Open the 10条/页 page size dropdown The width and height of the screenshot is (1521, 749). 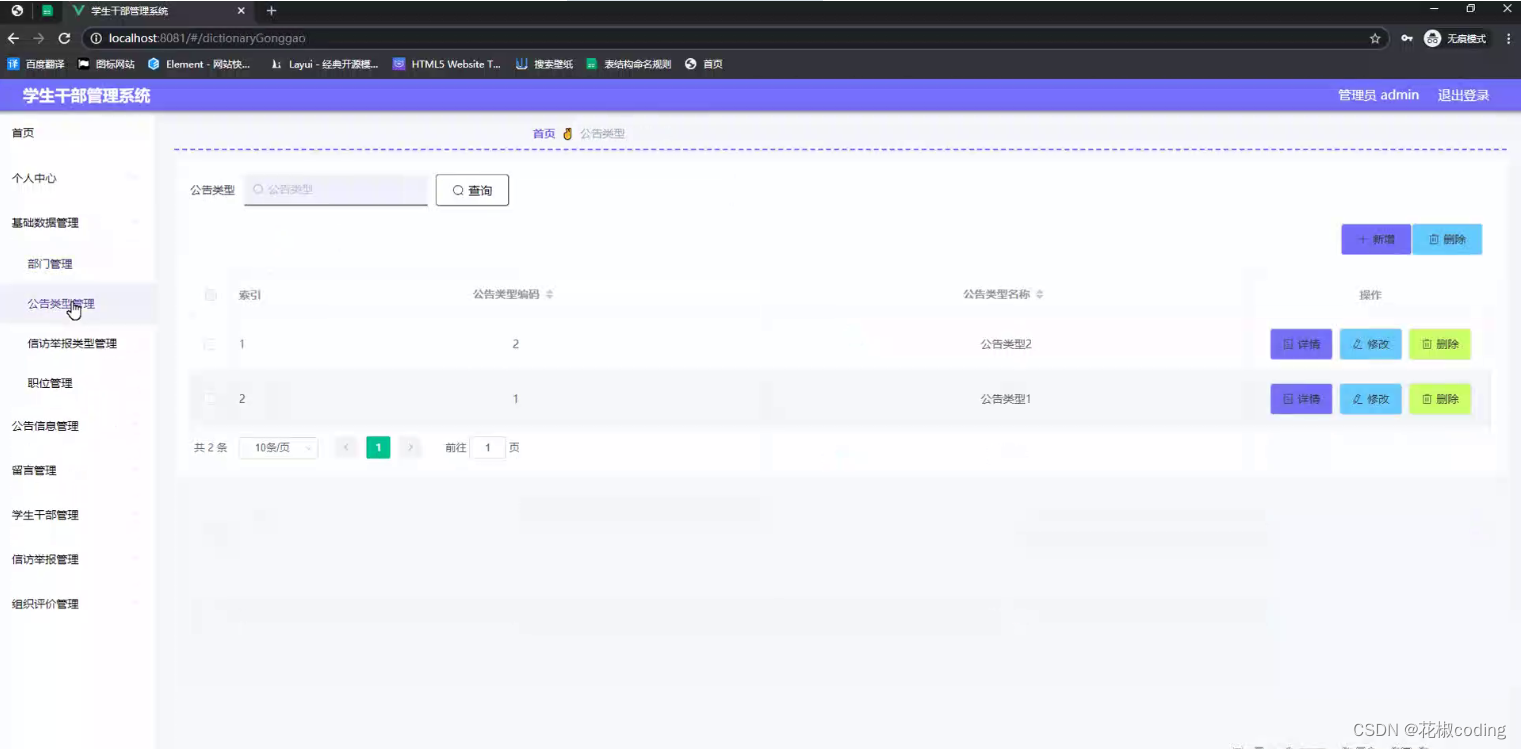coord(279,448)
